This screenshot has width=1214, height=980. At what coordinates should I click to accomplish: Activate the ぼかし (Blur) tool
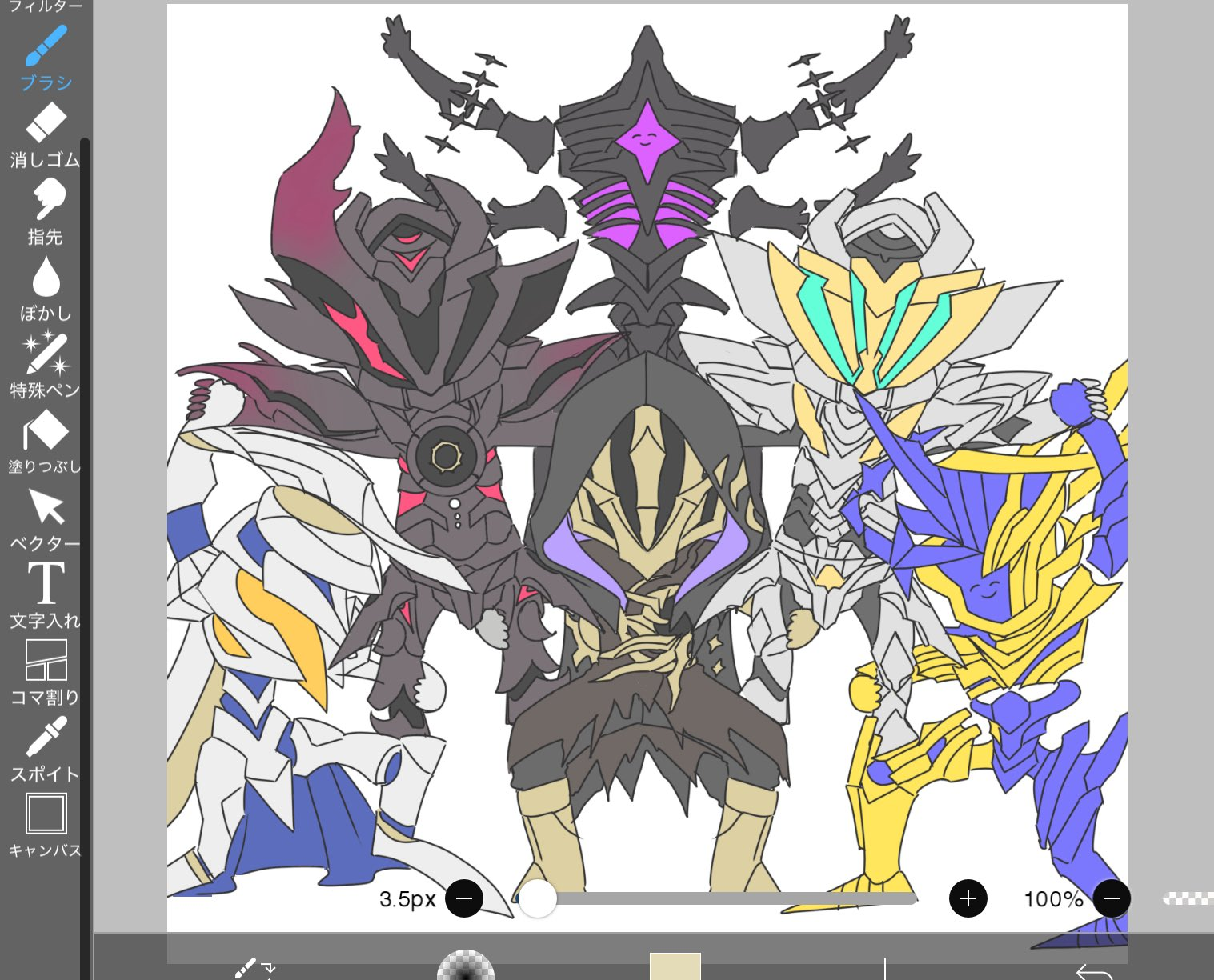tap(46, 289)
